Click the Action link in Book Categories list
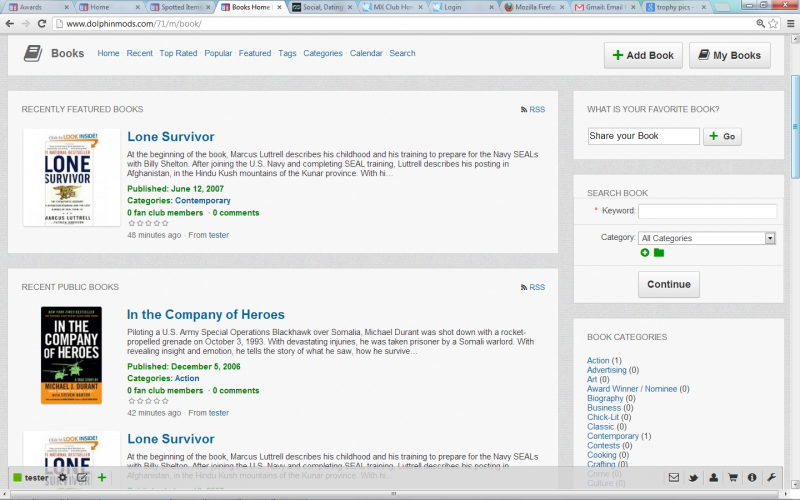This screenshot has width=800, height=500. [x=598, y=360]
